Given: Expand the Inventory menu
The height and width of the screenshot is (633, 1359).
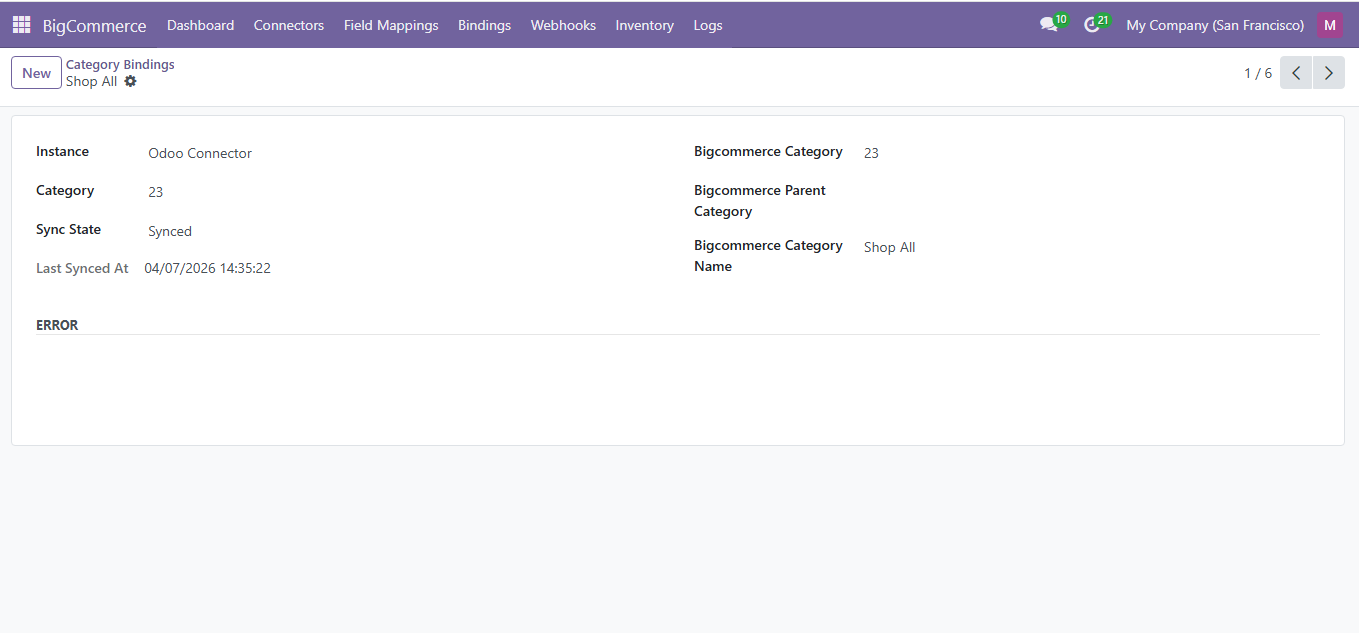Looking at the screenshot, I should tap(644, 25).
